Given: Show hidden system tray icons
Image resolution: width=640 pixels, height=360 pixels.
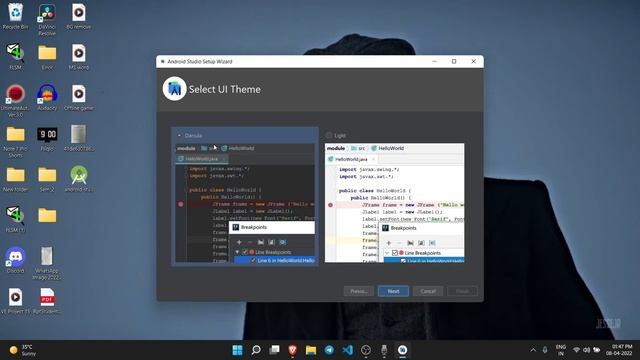Looking at the screenshot, I should tap(533, 350).
